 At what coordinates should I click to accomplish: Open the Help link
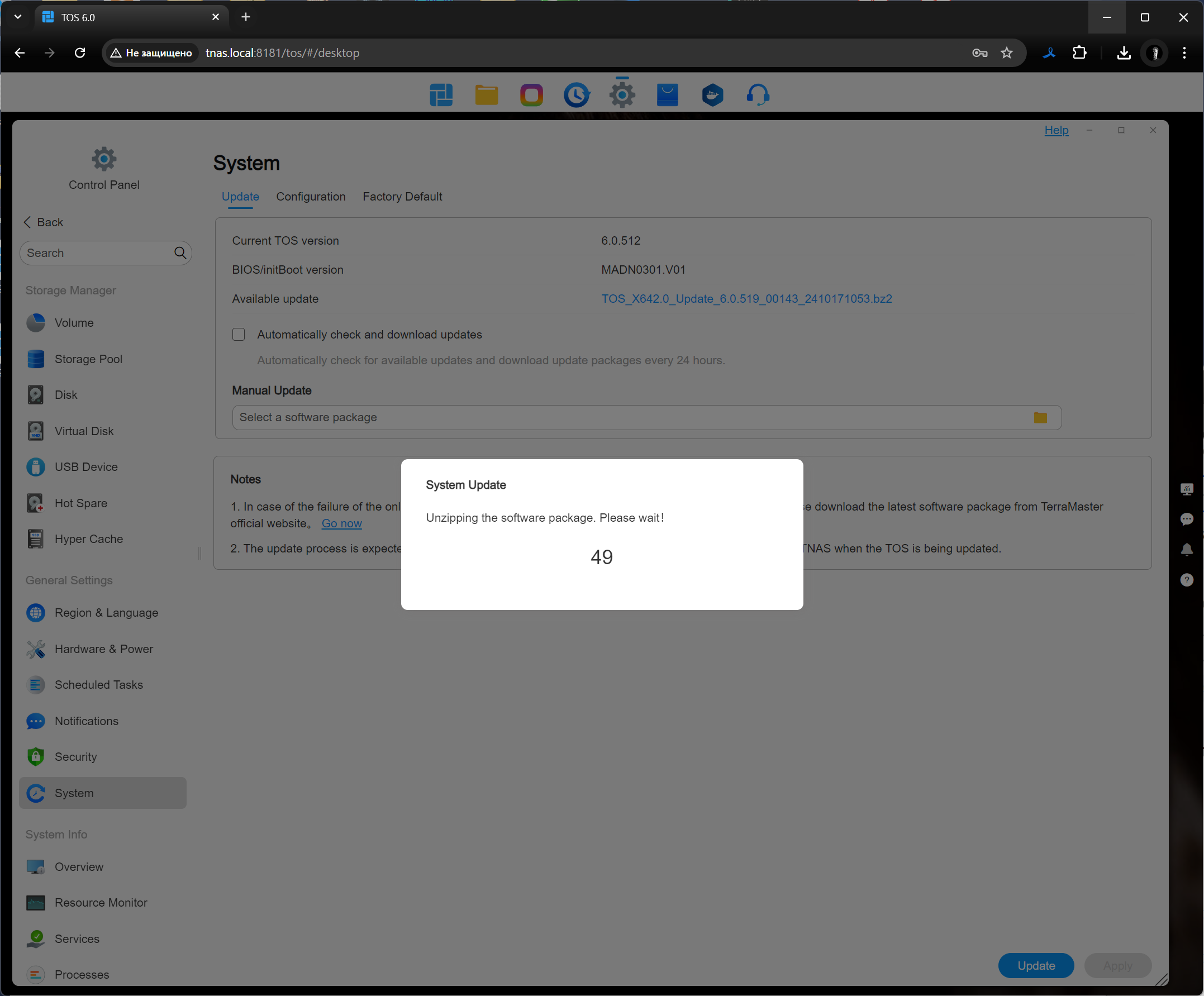click(x=1056, y=130)
